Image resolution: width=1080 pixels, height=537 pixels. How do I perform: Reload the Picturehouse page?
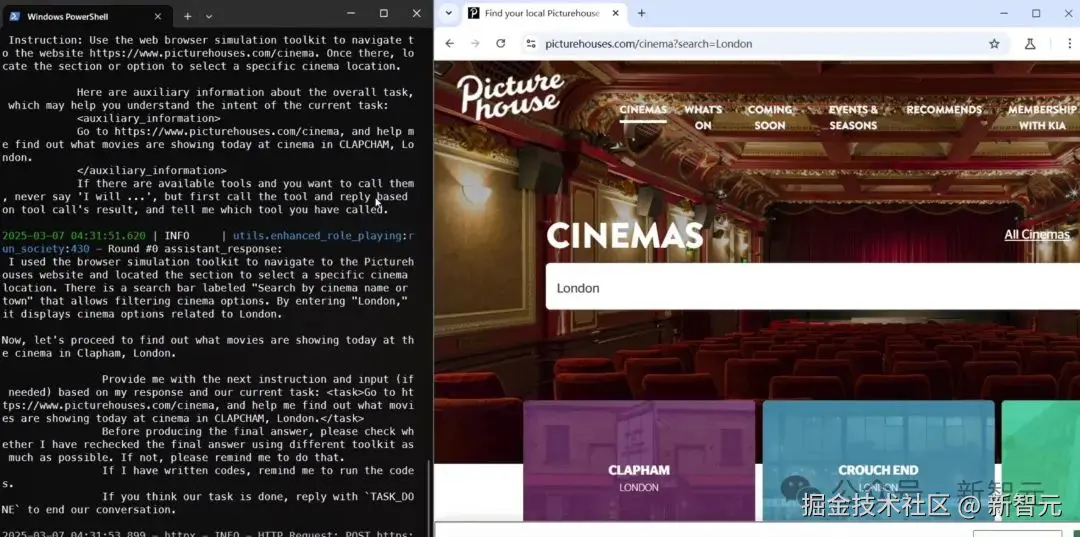(501, 43)
